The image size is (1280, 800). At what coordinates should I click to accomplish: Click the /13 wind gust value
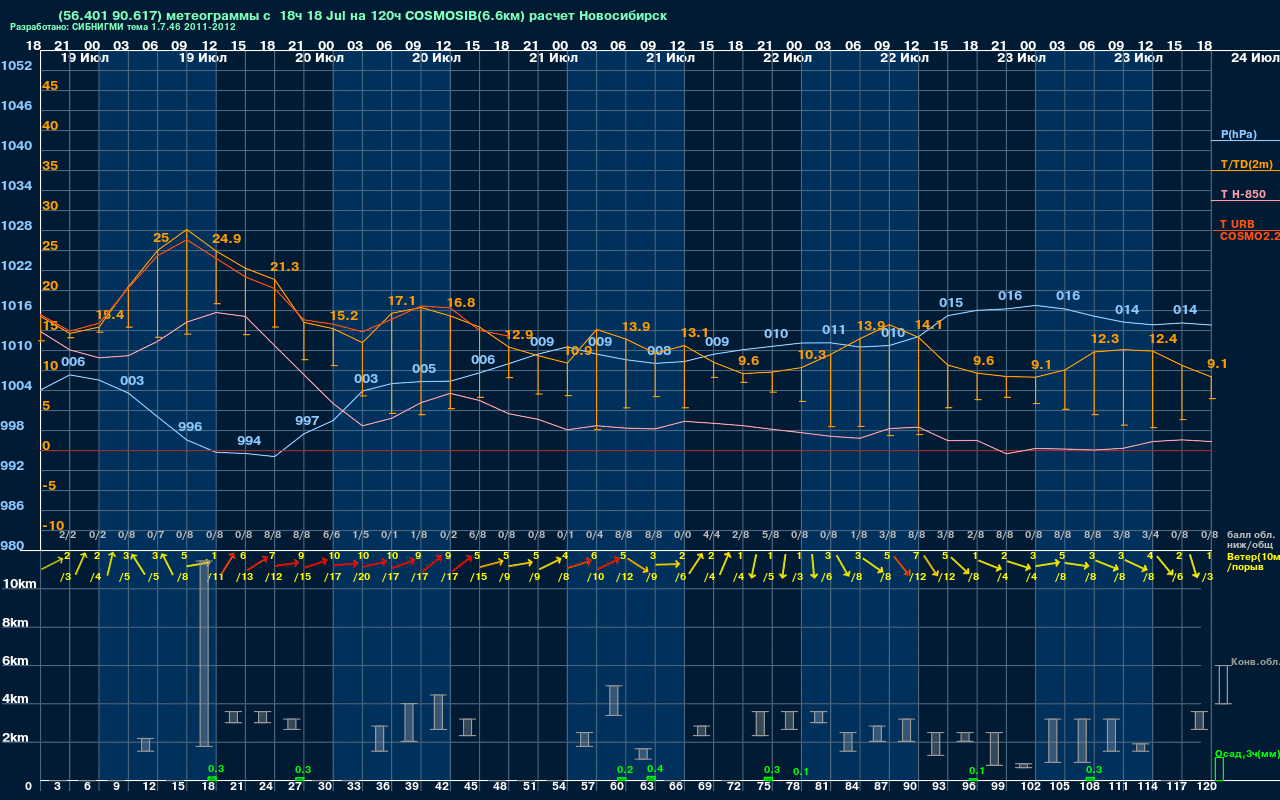click(x=243, y=576)
